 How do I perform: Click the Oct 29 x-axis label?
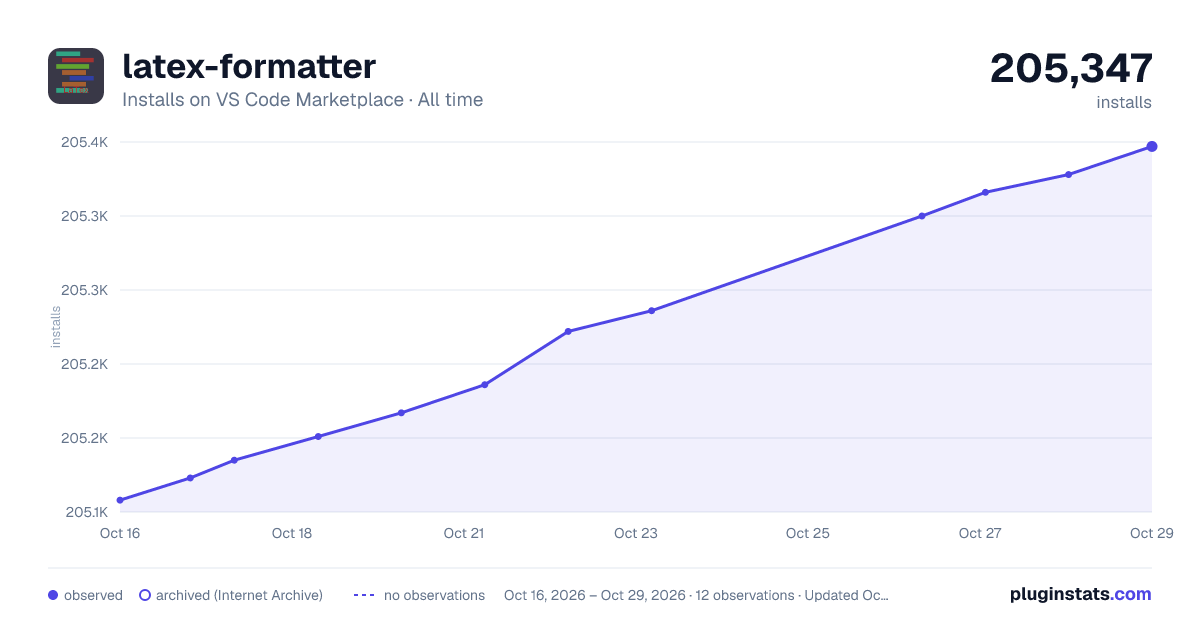[1152, 533]
